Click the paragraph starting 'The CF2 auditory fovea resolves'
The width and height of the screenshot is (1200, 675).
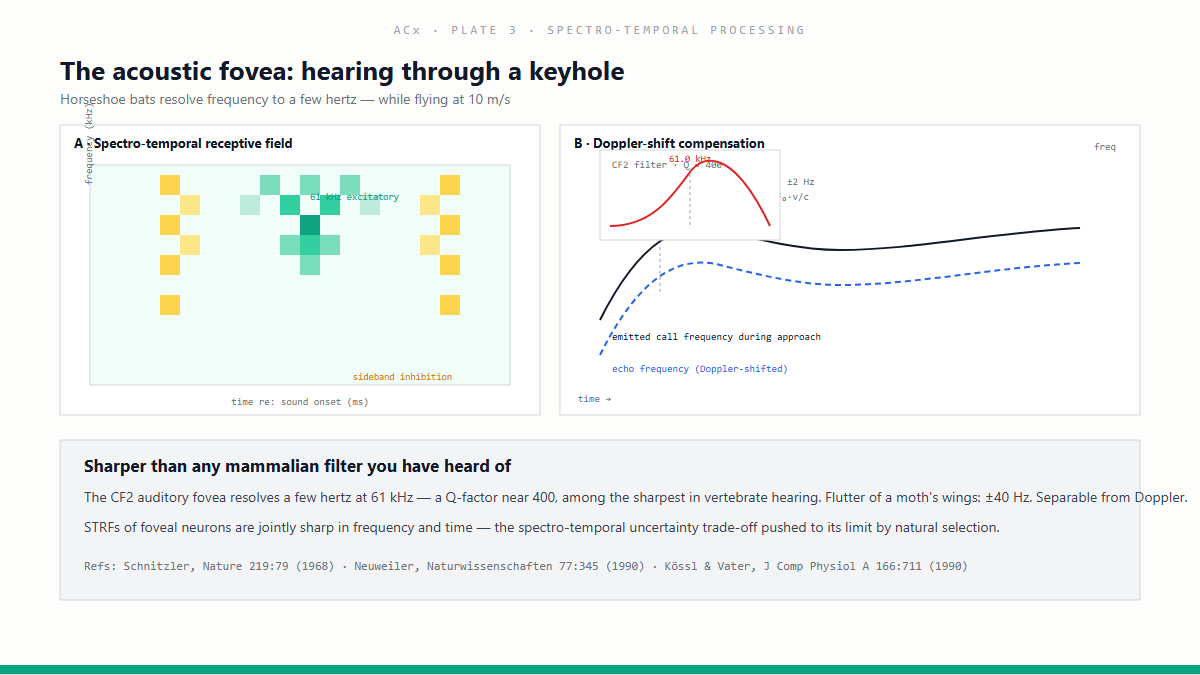pyautogui.click(x=636, y=497)
